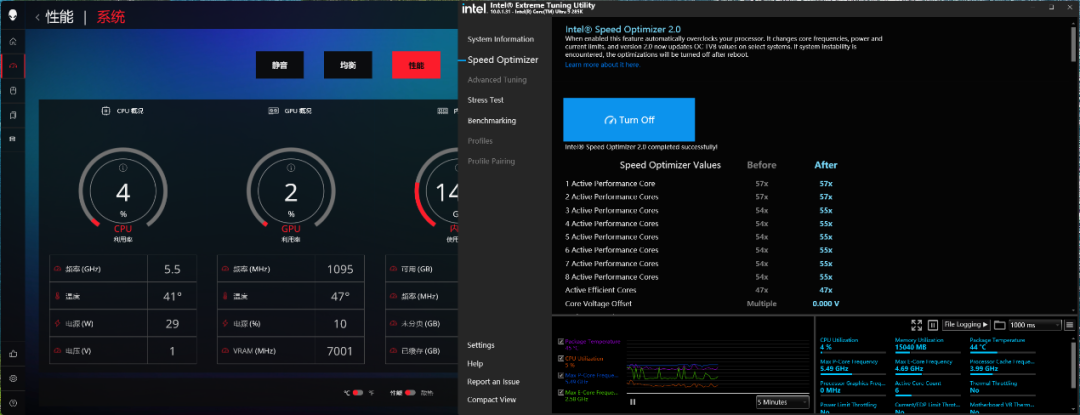Click the Alienware alien head logo
Viewport: 1080px width, 415px height.
coord(12,17)
